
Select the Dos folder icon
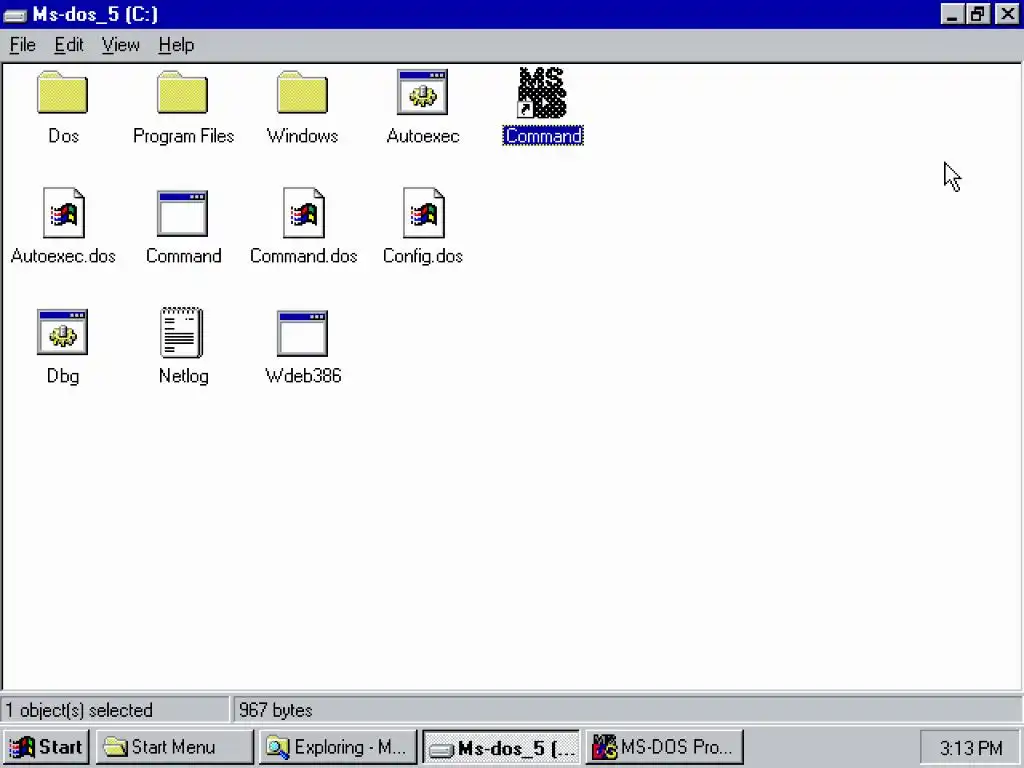tap(63, 93)
